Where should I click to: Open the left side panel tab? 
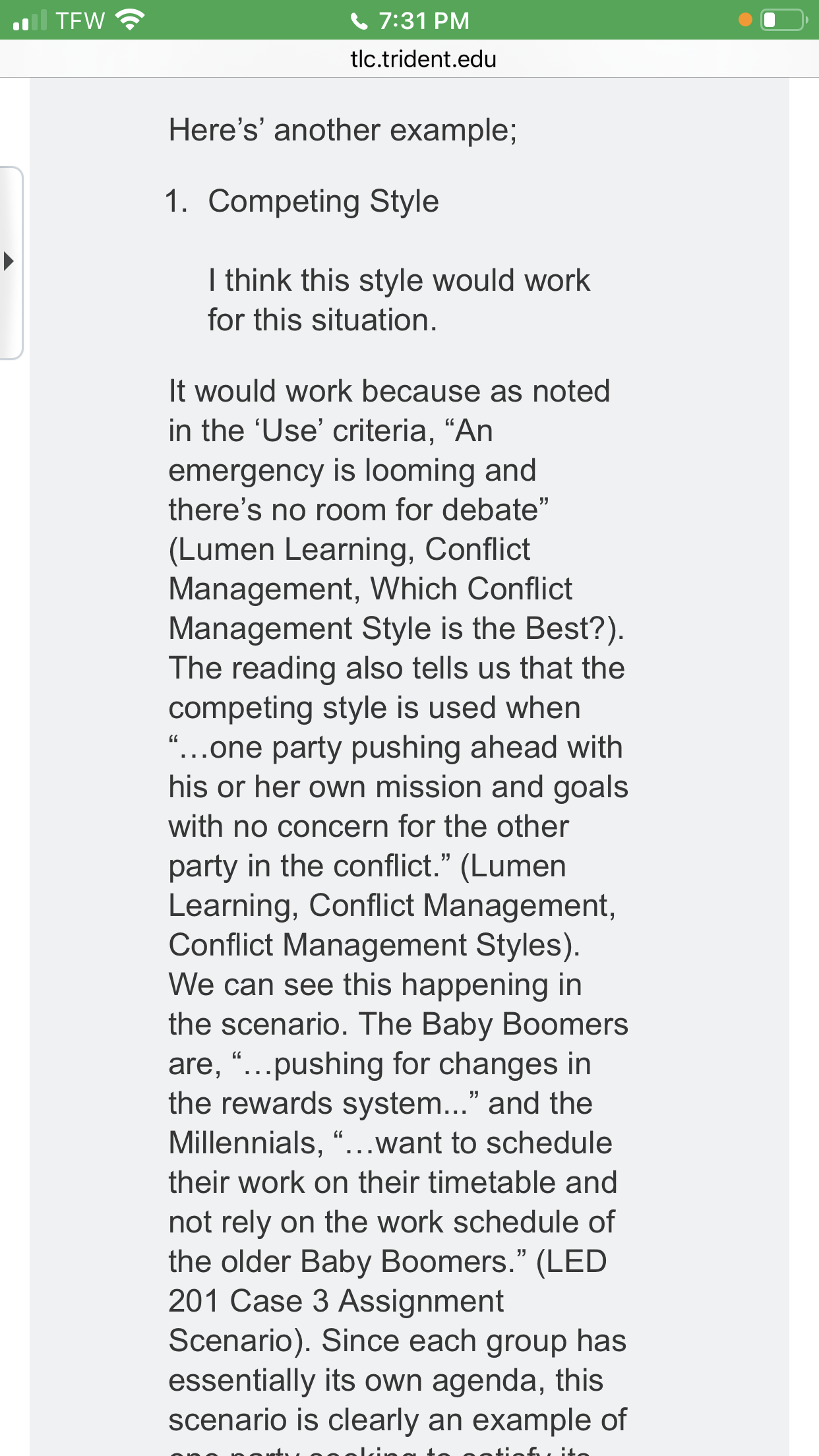pos(11,263)
